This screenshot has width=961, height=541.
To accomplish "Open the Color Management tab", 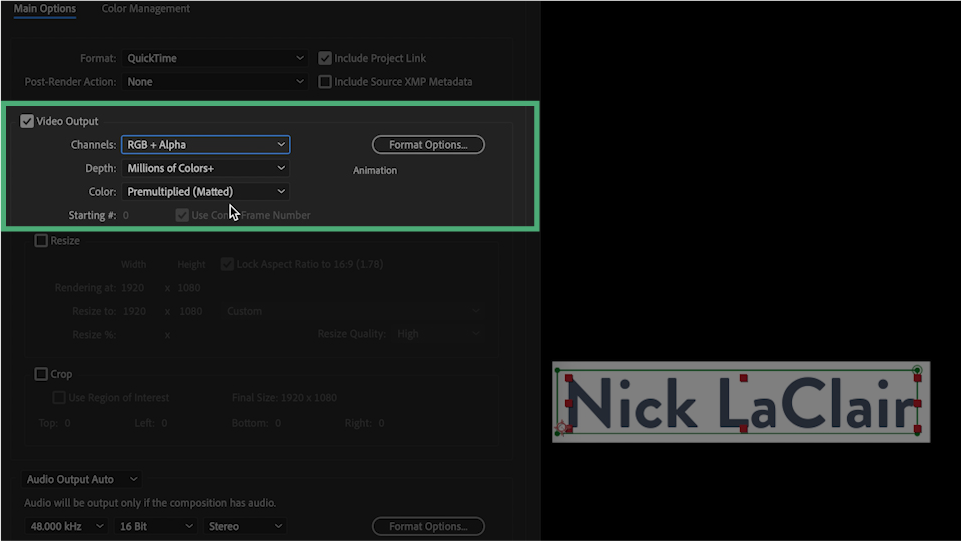I will pyautogui.click(x=145, y=9).
